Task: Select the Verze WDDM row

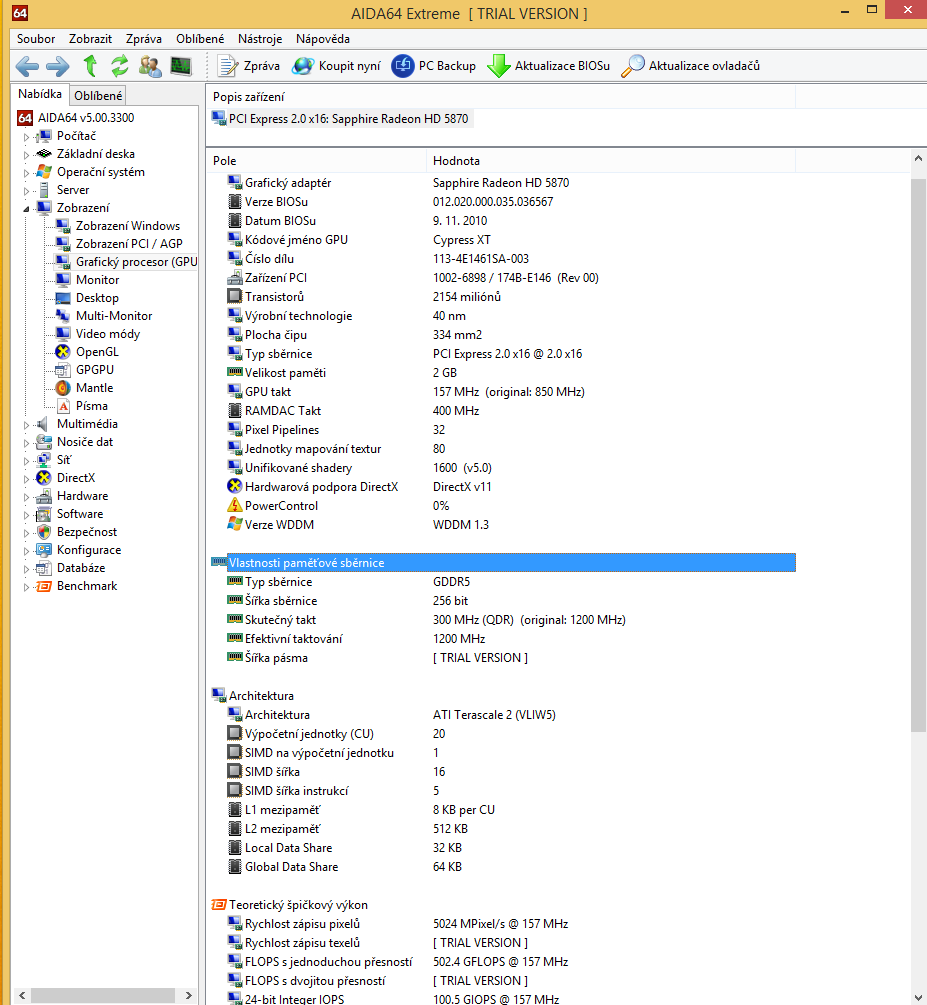Action: click(503, 524)
